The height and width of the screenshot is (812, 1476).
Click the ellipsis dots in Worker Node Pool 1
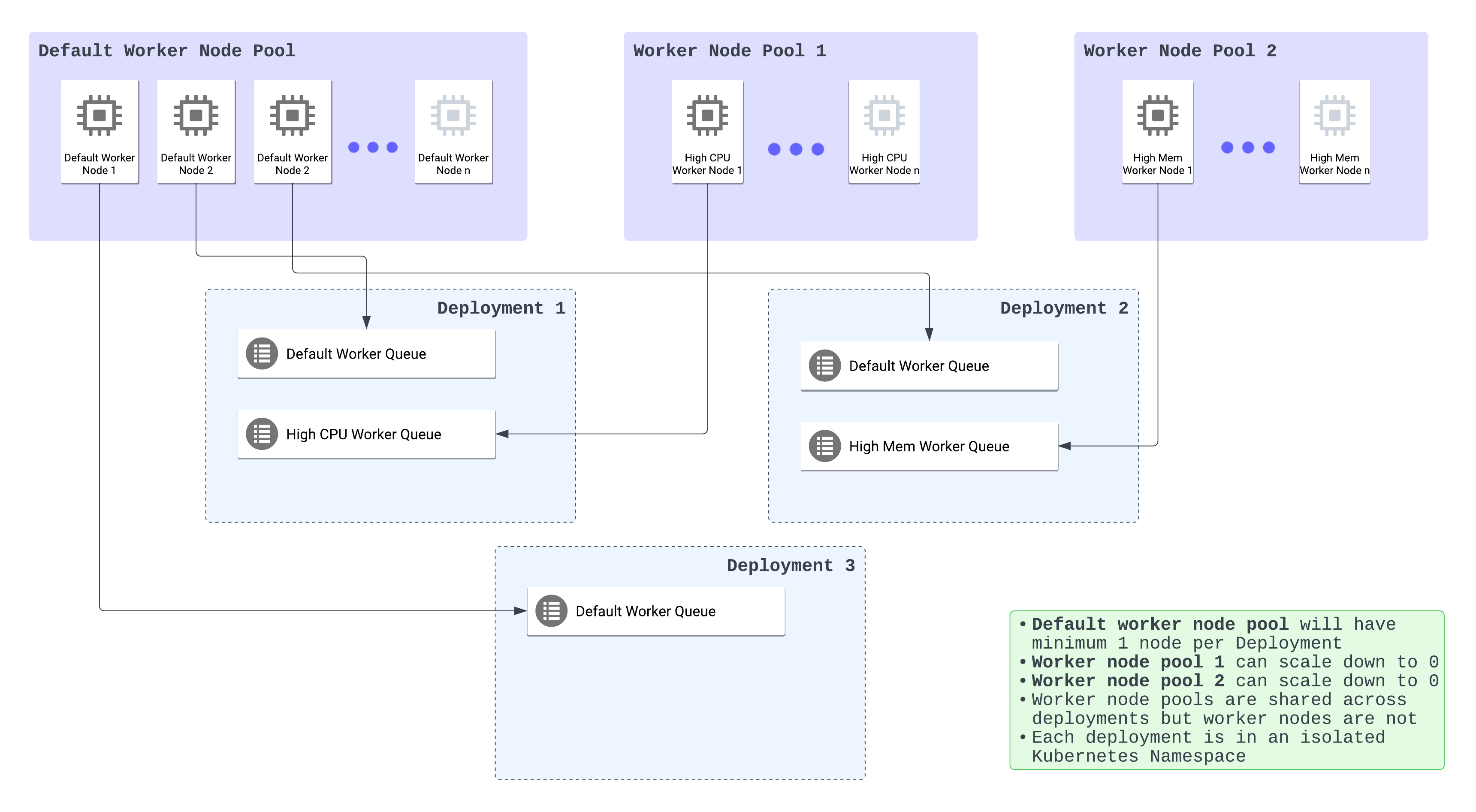795,149
